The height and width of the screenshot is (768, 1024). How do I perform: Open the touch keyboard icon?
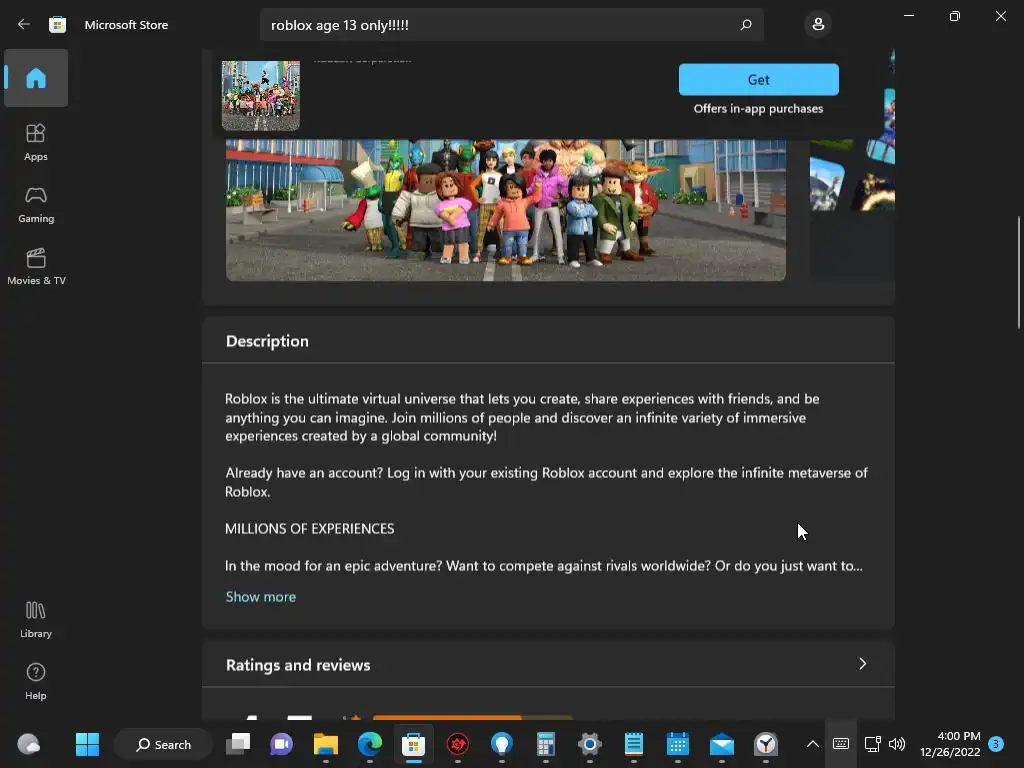[840, 744]
